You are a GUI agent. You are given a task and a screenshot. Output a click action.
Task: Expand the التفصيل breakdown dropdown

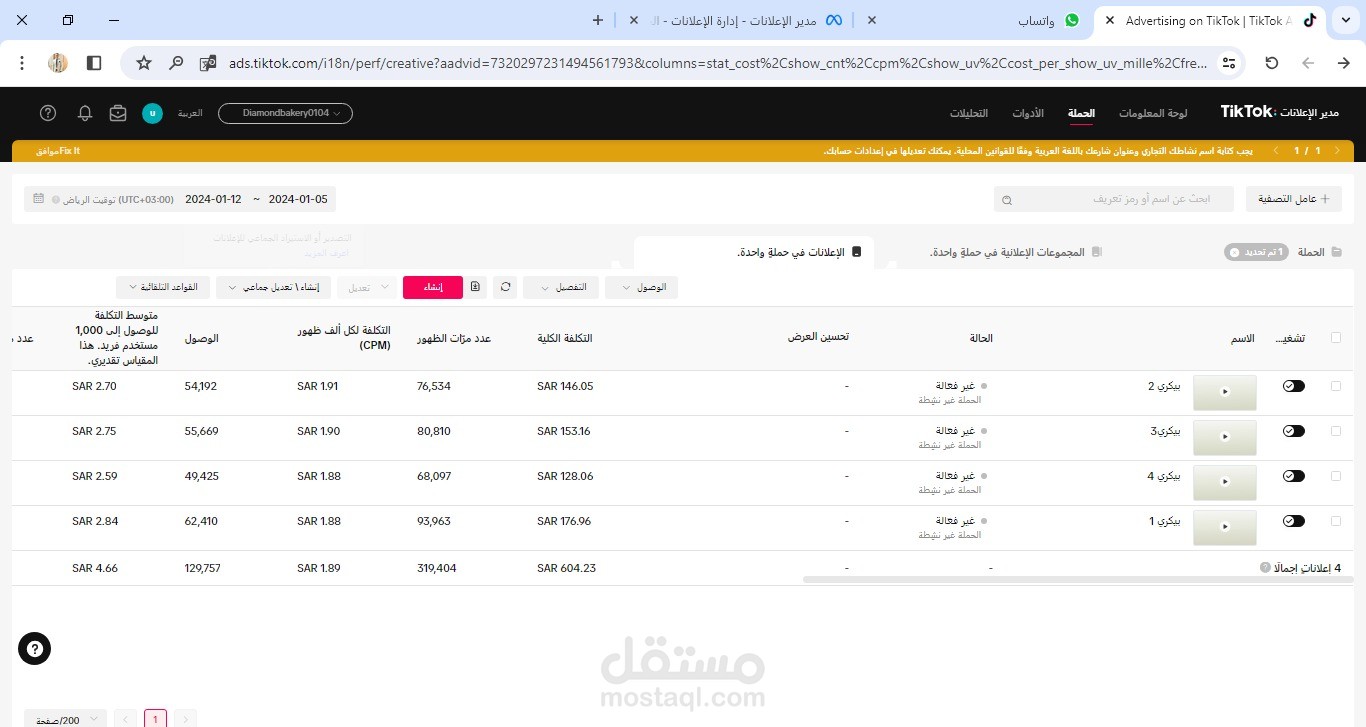(x=561, y=287)
